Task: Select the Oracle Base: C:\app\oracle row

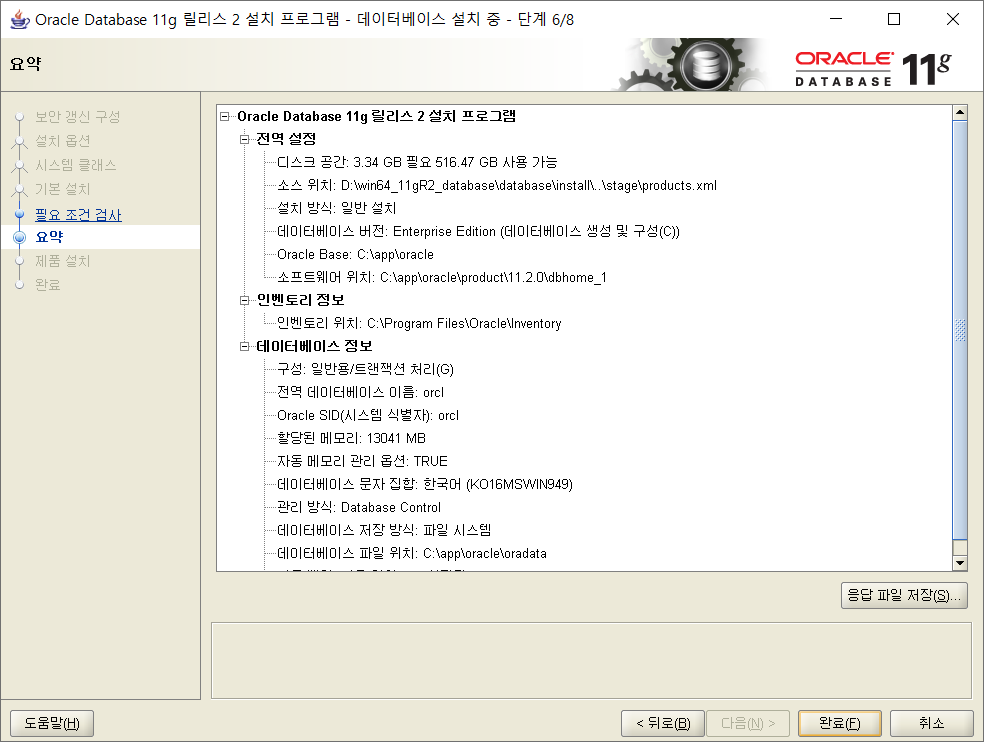Action: (x=355, y=254)
